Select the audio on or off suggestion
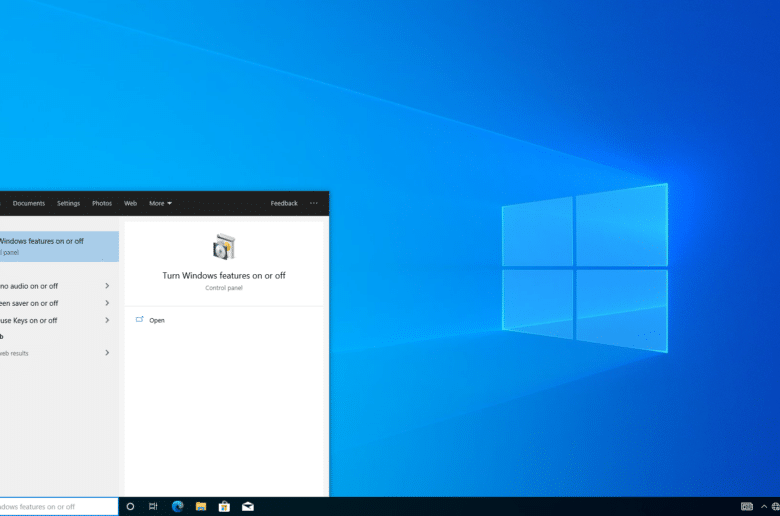The width and height of the screenshot is (780, 516). [x=29, y=286]
